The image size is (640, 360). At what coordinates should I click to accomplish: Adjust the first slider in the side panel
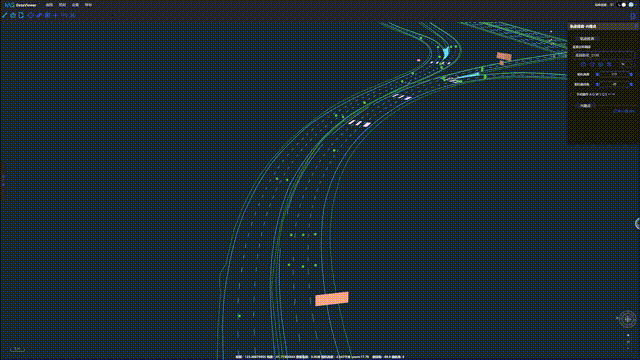pos(614,75)
